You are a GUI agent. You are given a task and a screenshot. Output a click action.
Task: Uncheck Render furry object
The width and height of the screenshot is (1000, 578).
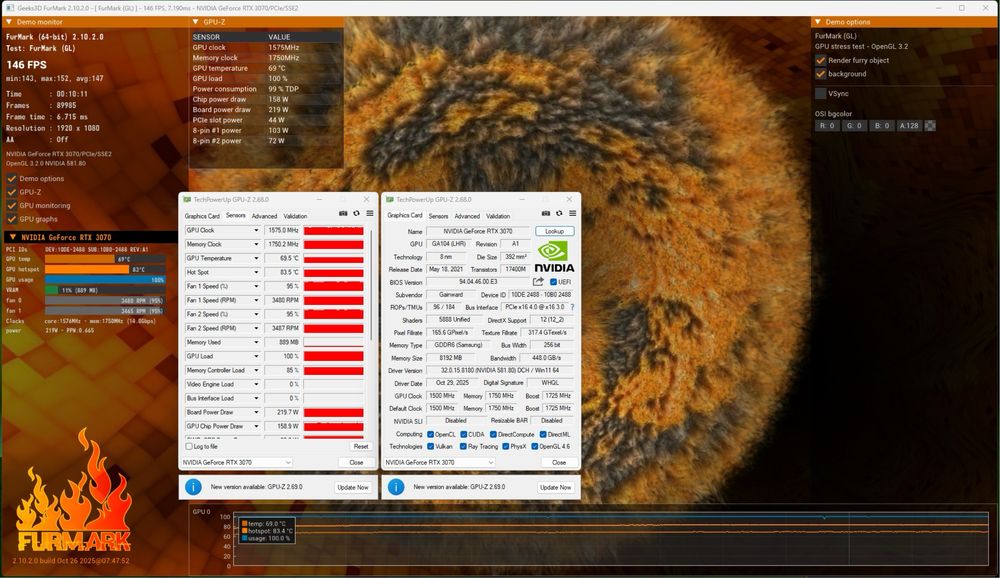coord(820,60)
